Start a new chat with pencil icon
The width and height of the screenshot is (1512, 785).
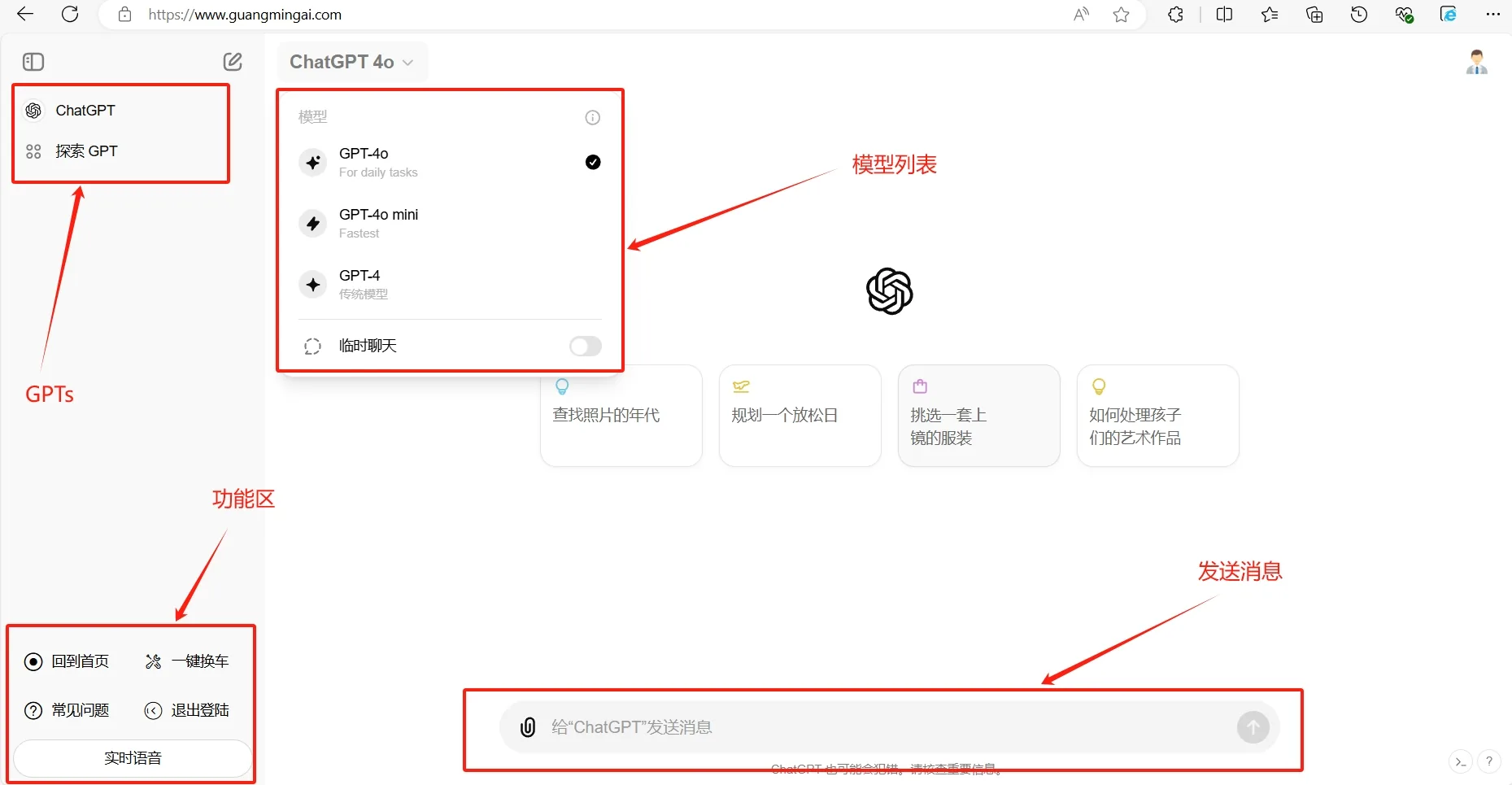[233, 62]
